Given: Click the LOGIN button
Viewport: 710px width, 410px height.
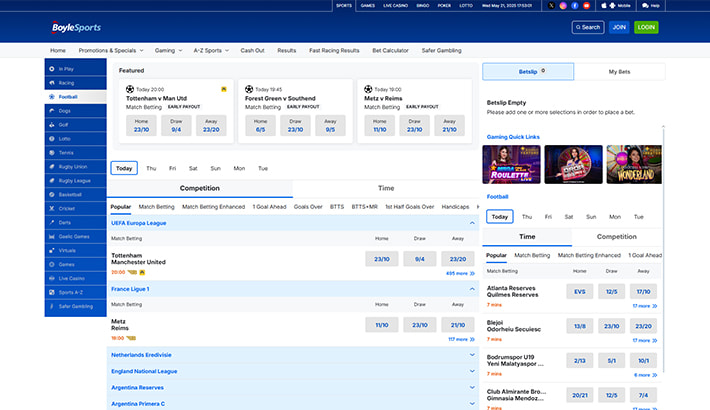Looking at the screenshot, I should click(646, 27).
